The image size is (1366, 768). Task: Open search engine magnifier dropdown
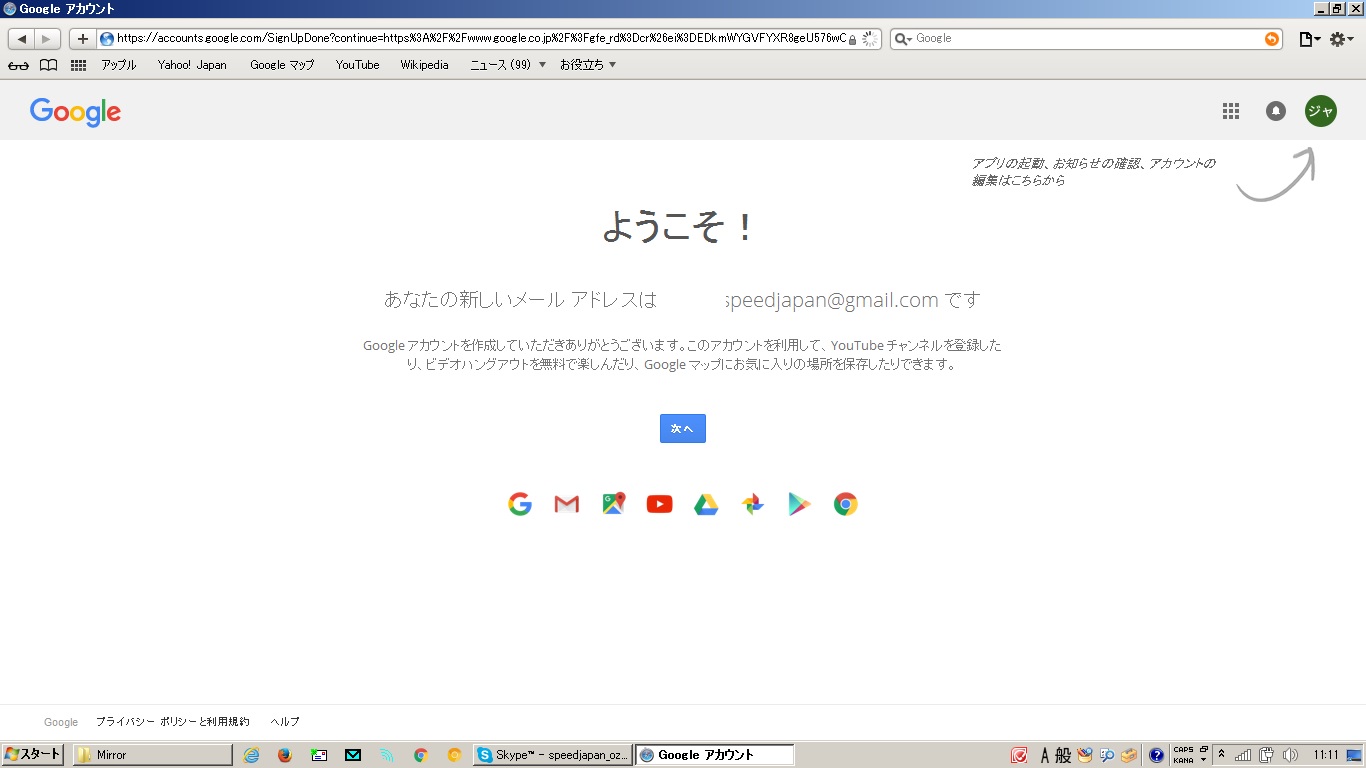903,39
